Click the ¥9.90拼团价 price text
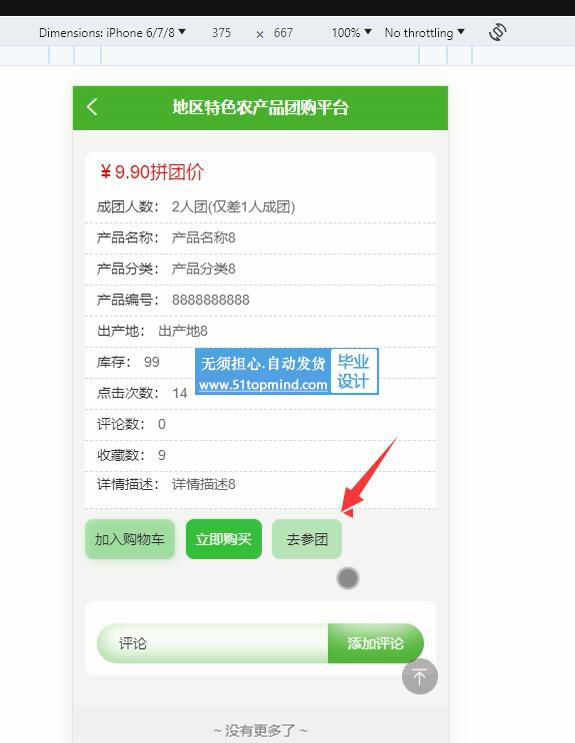The height and width of the screenshot is (743, 575). [x=152, y=172]
